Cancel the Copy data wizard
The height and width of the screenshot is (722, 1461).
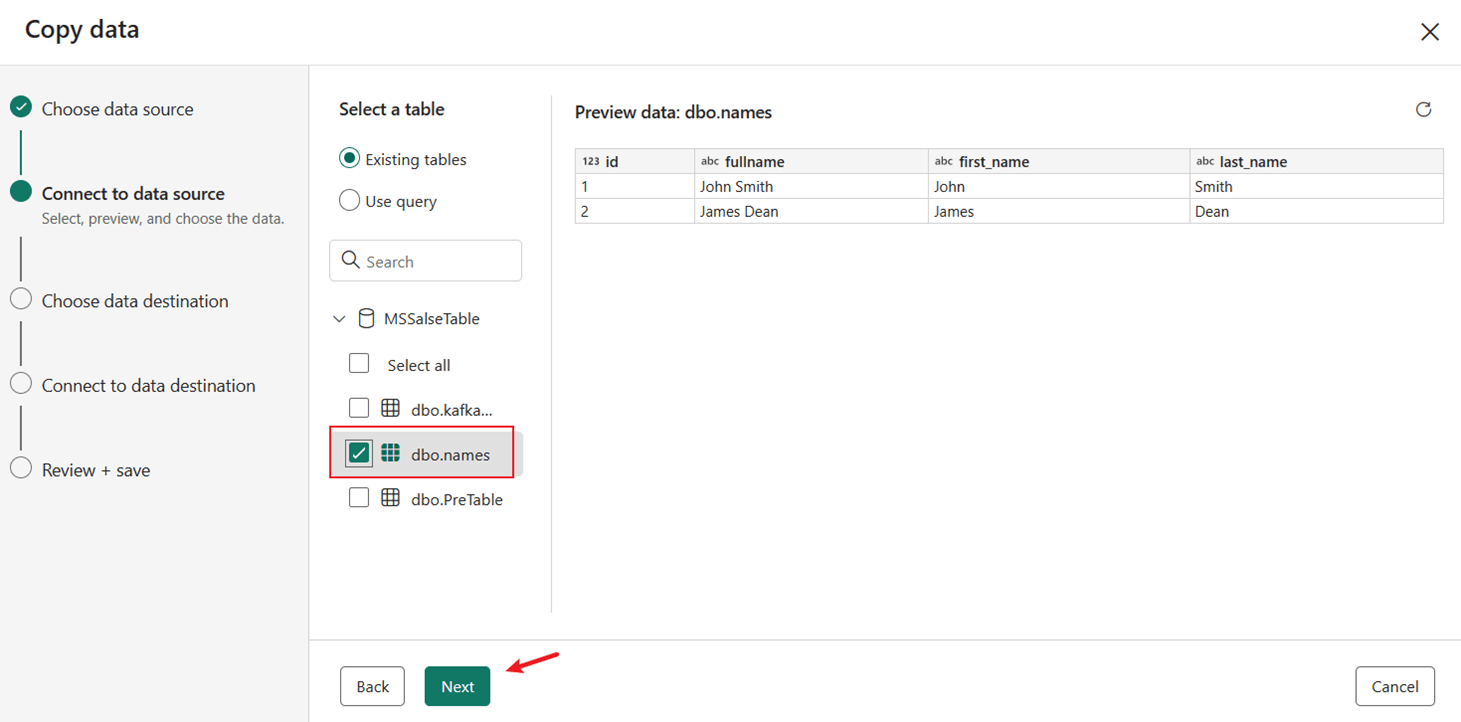[x=1395, y=686]
